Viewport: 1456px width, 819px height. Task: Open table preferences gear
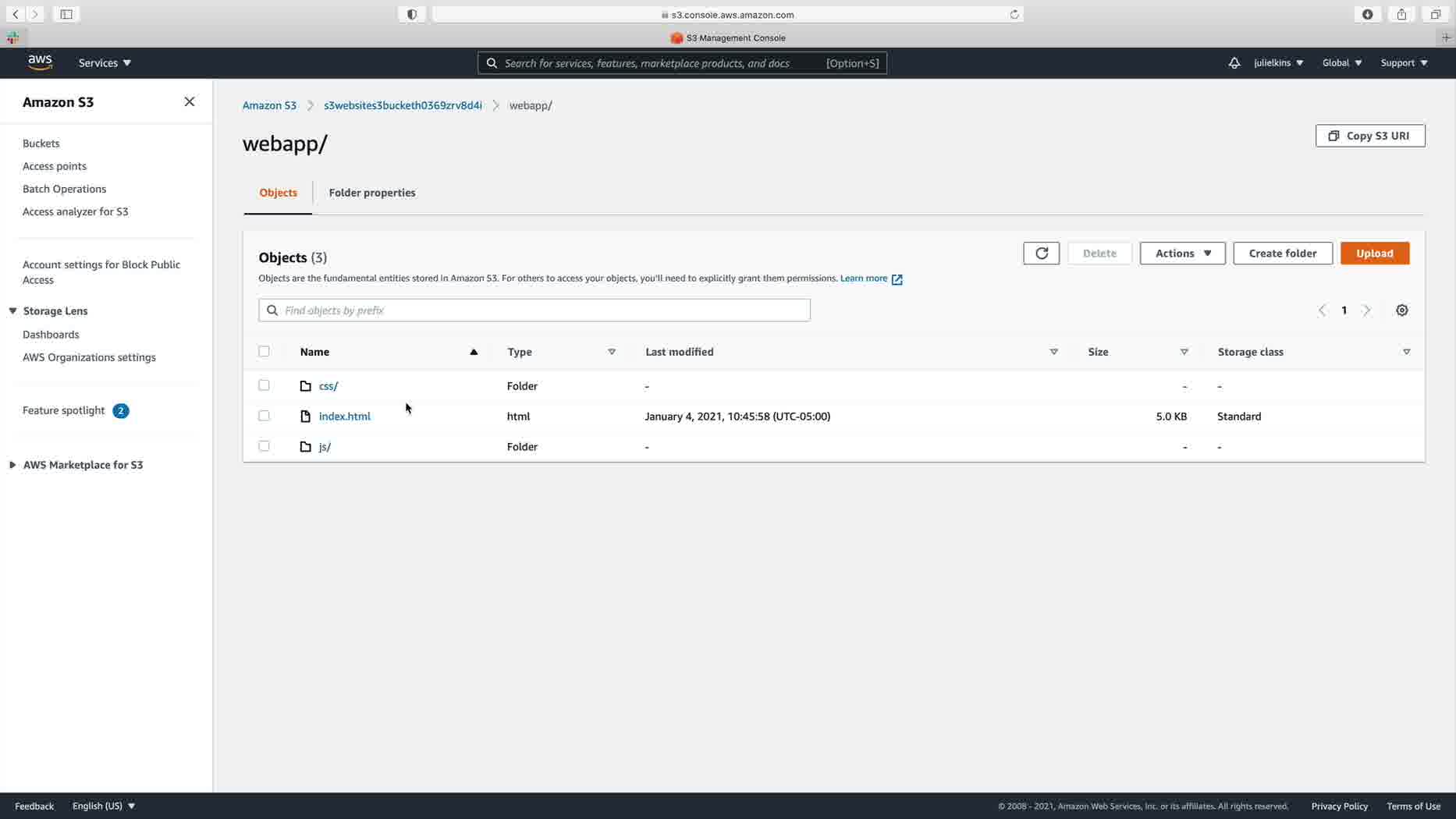point(1402,310)
